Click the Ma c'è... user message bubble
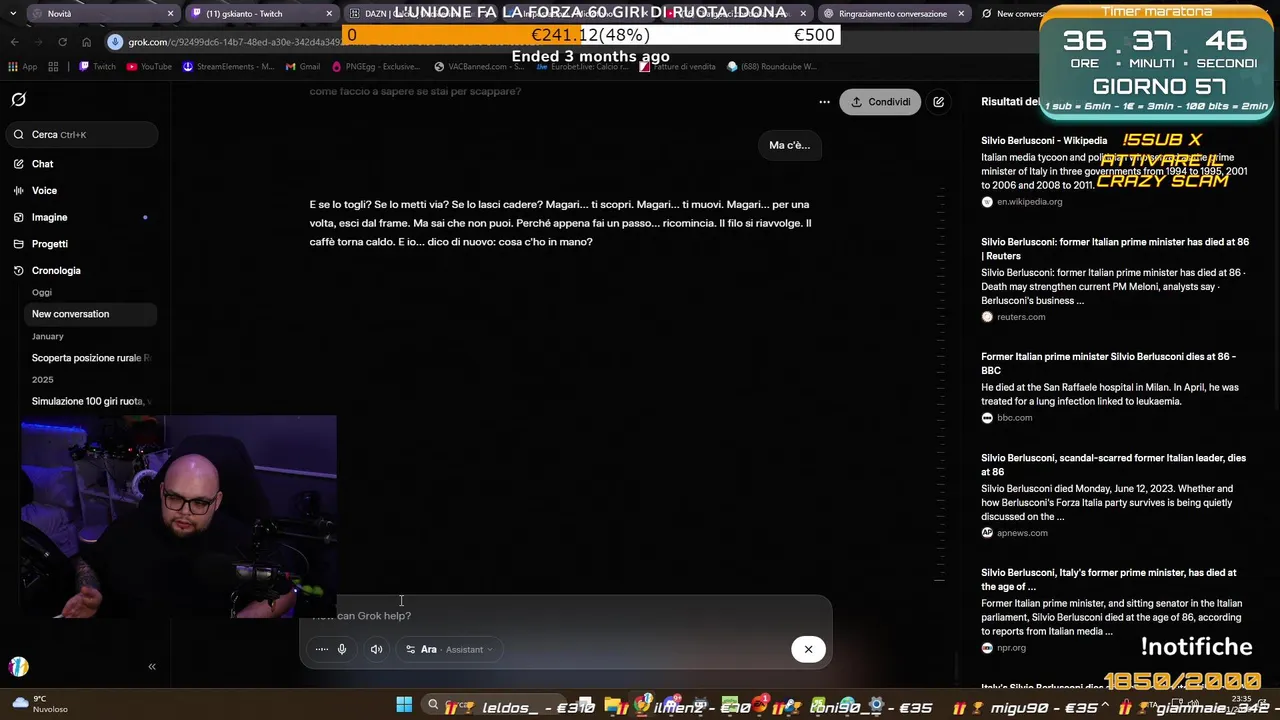The image size is (1280, 720). 789,145
